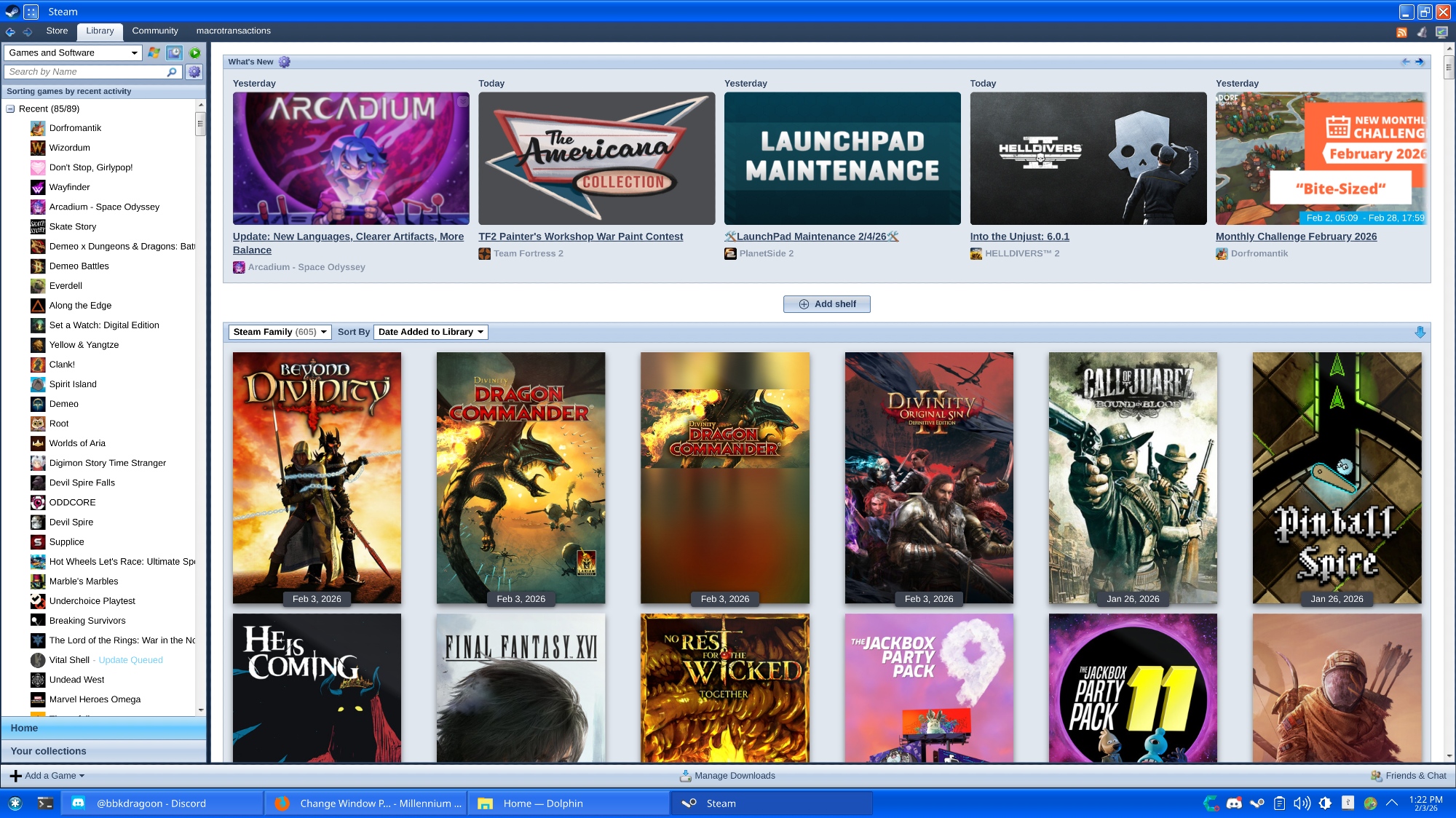Click the Add shelf button
1456x818 pixels.
826,304
